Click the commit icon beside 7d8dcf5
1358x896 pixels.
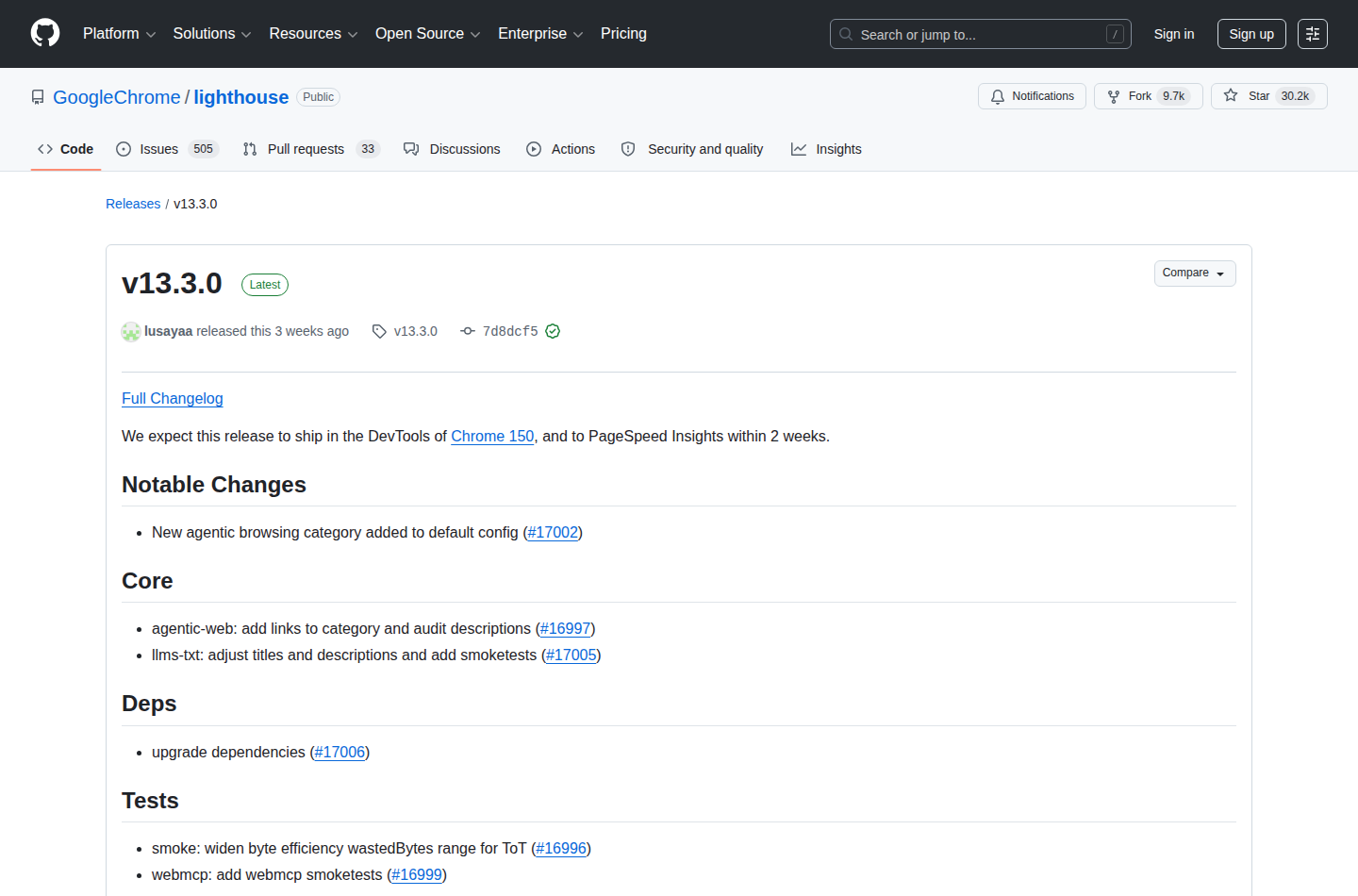(468, 331)
